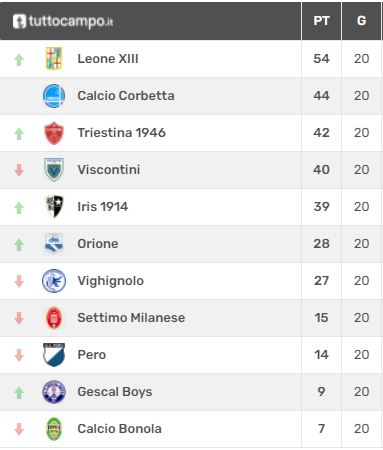
Task: Click the Iris 1914 black and white crest
Action: coord(54,207)
